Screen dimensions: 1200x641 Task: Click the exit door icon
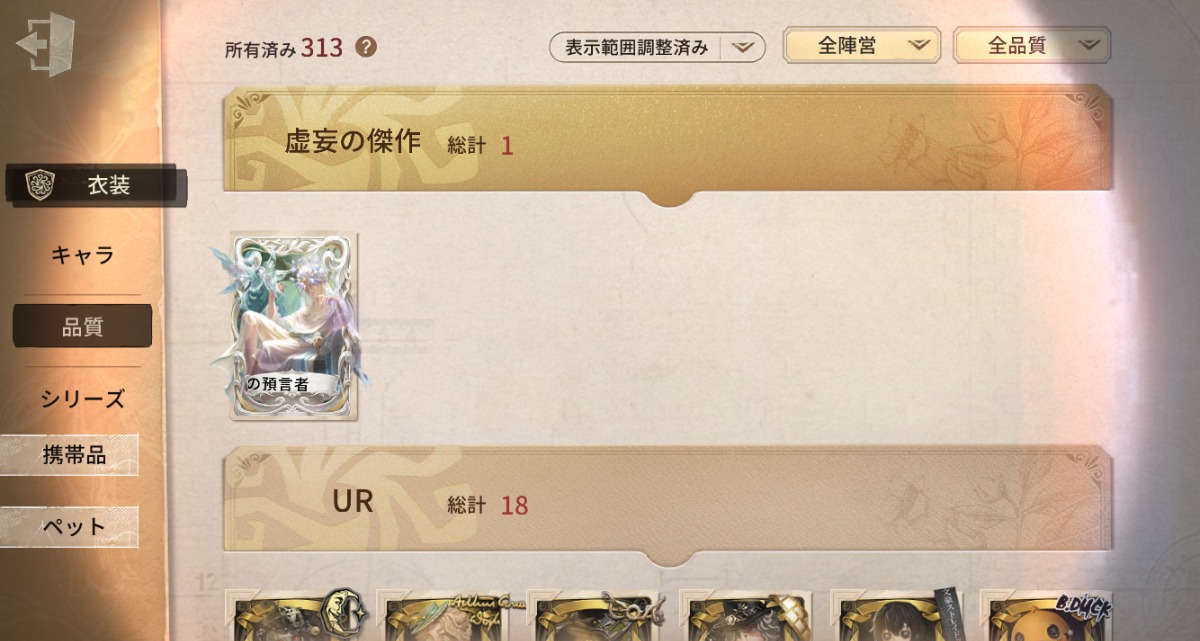pos(46,44)
